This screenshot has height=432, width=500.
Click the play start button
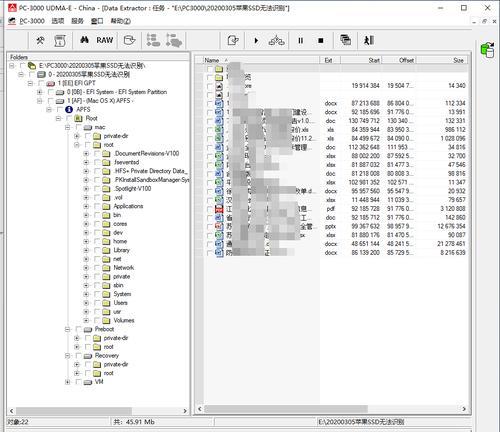256,41
